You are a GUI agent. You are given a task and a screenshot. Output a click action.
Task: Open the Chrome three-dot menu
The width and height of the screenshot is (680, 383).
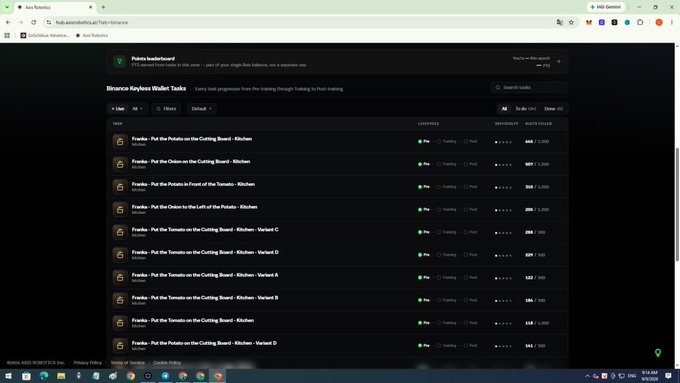(672, 22)
